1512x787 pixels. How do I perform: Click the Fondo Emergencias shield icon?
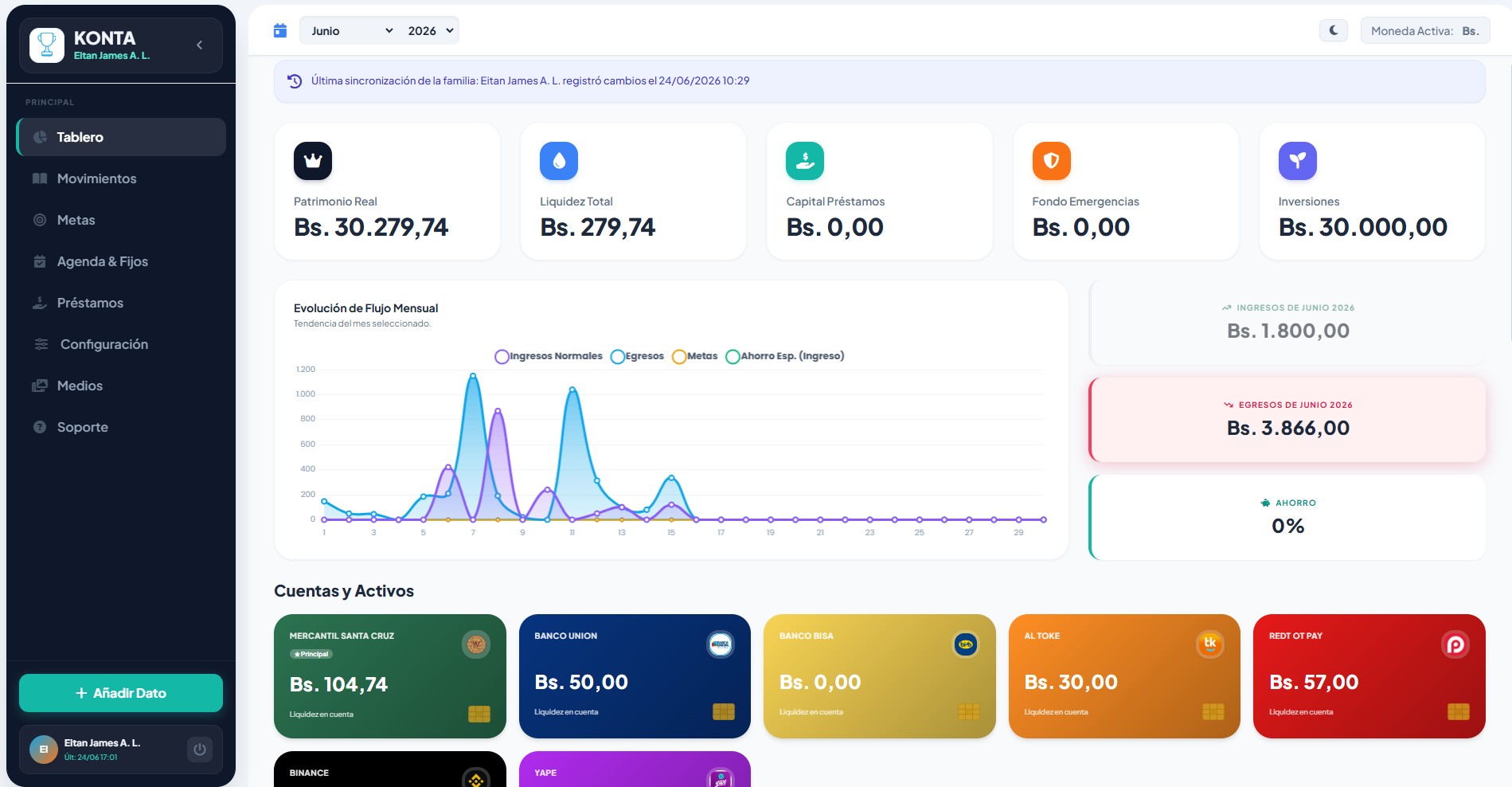[1051, 161]
